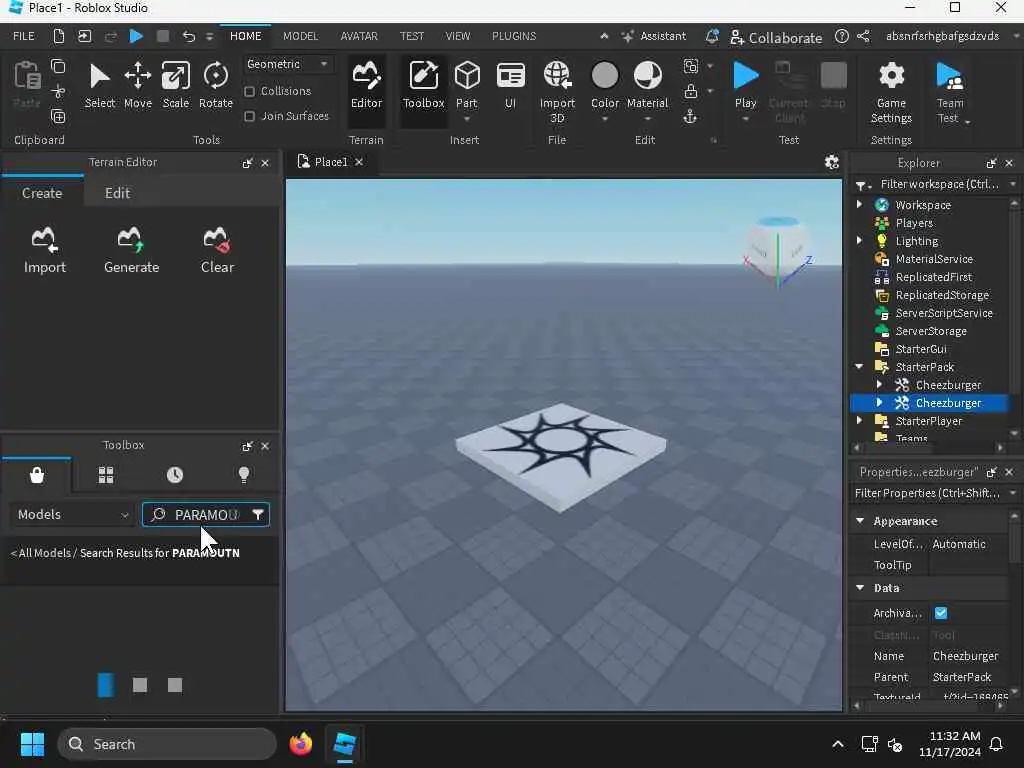Click the Lock tool icon
This screenshot has width=1024, height=768.
(x=690, y=91)
